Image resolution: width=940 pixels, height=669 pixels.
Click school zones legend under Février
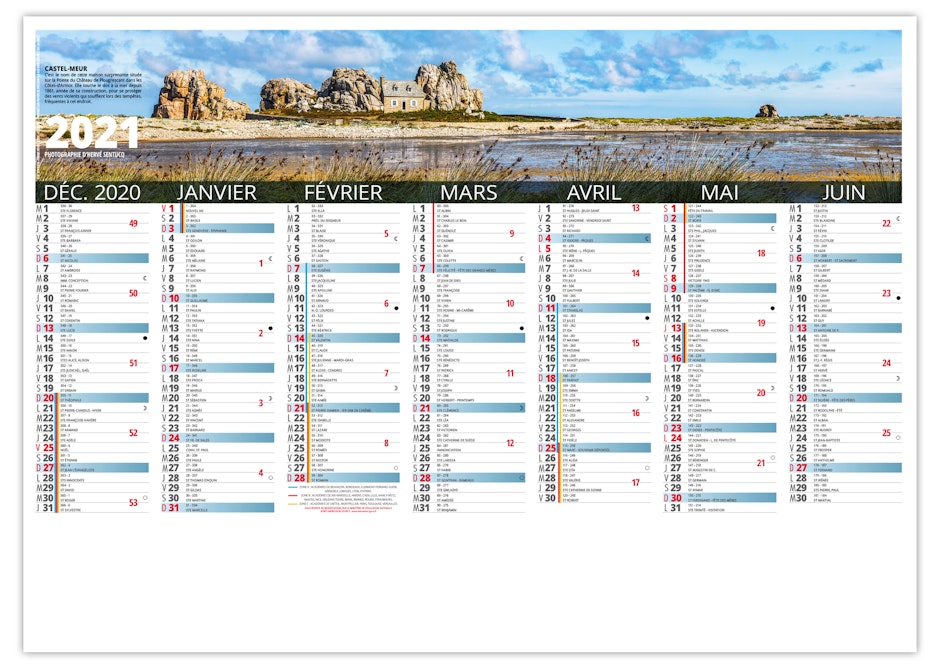click(343, 499)
